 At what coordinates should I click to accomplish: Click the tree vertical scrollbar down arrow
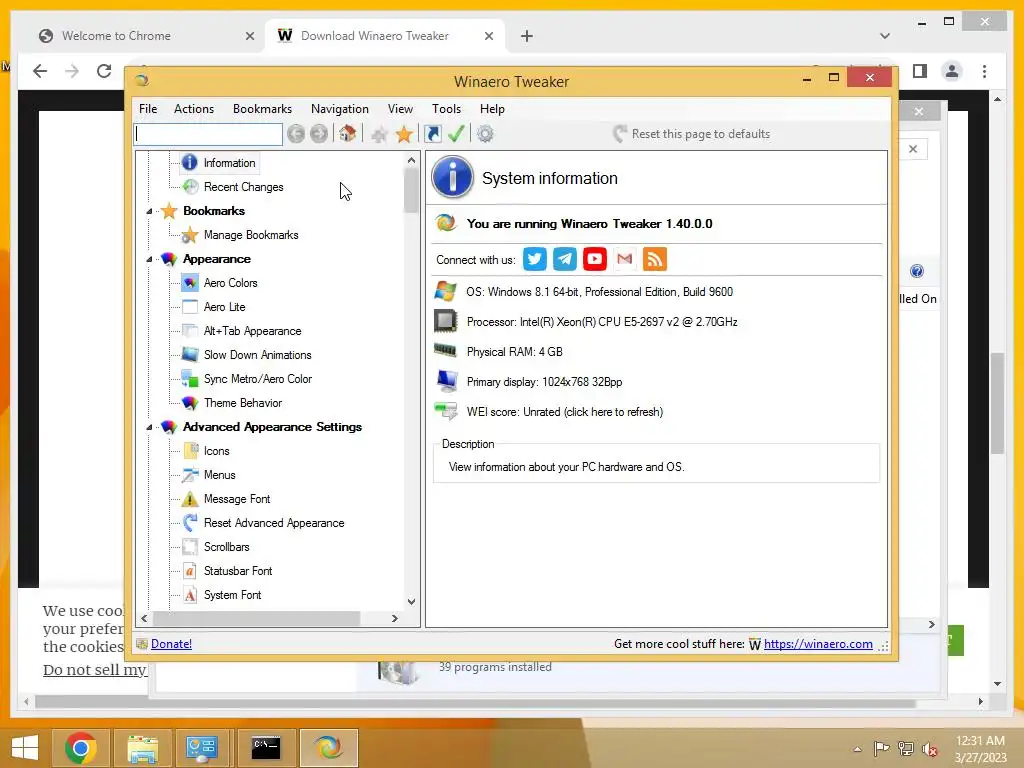coord(411,601)
